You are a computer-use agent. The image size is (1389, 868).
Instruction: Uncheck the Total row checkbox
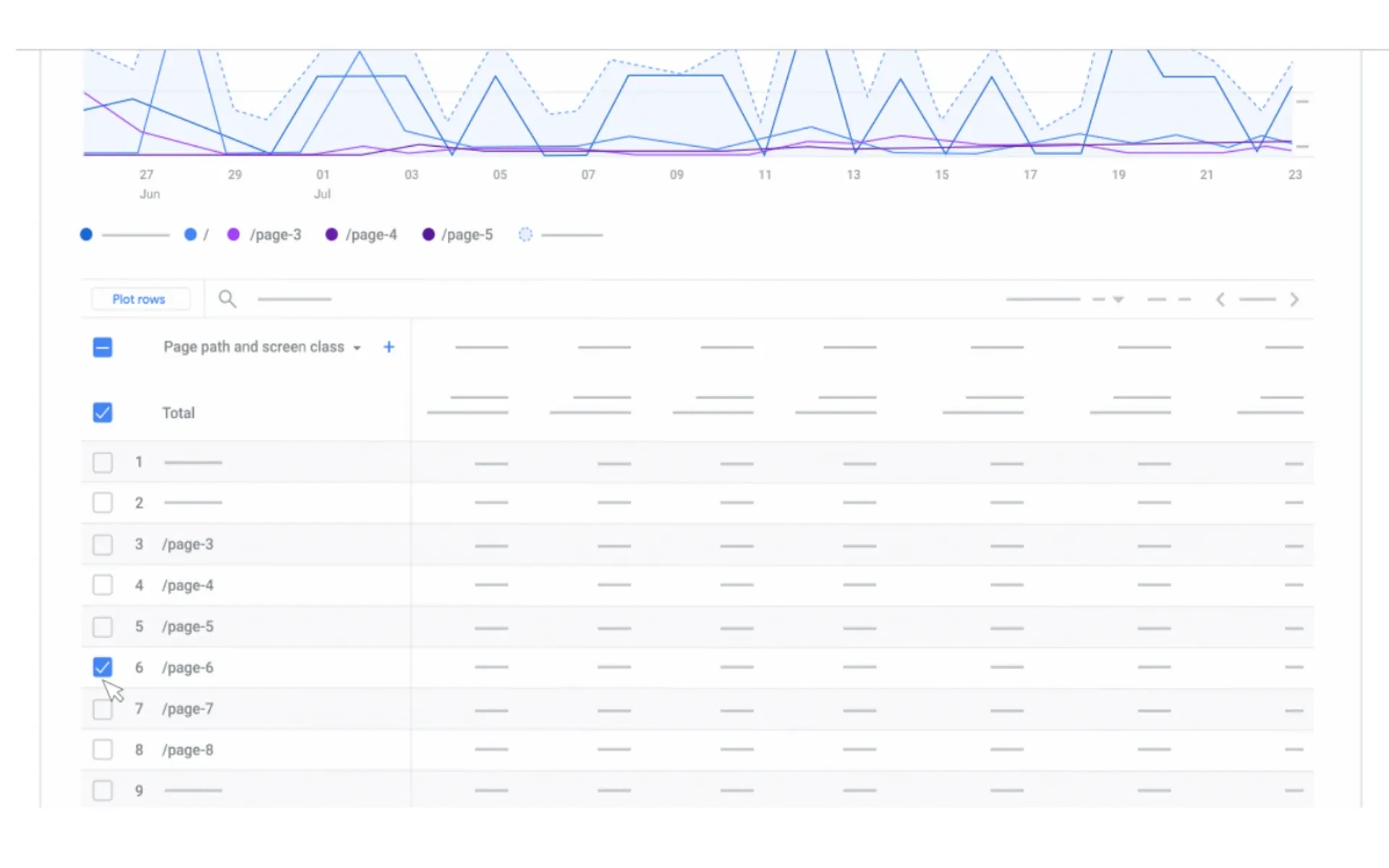pyautogui.click(x=102, y=412)
